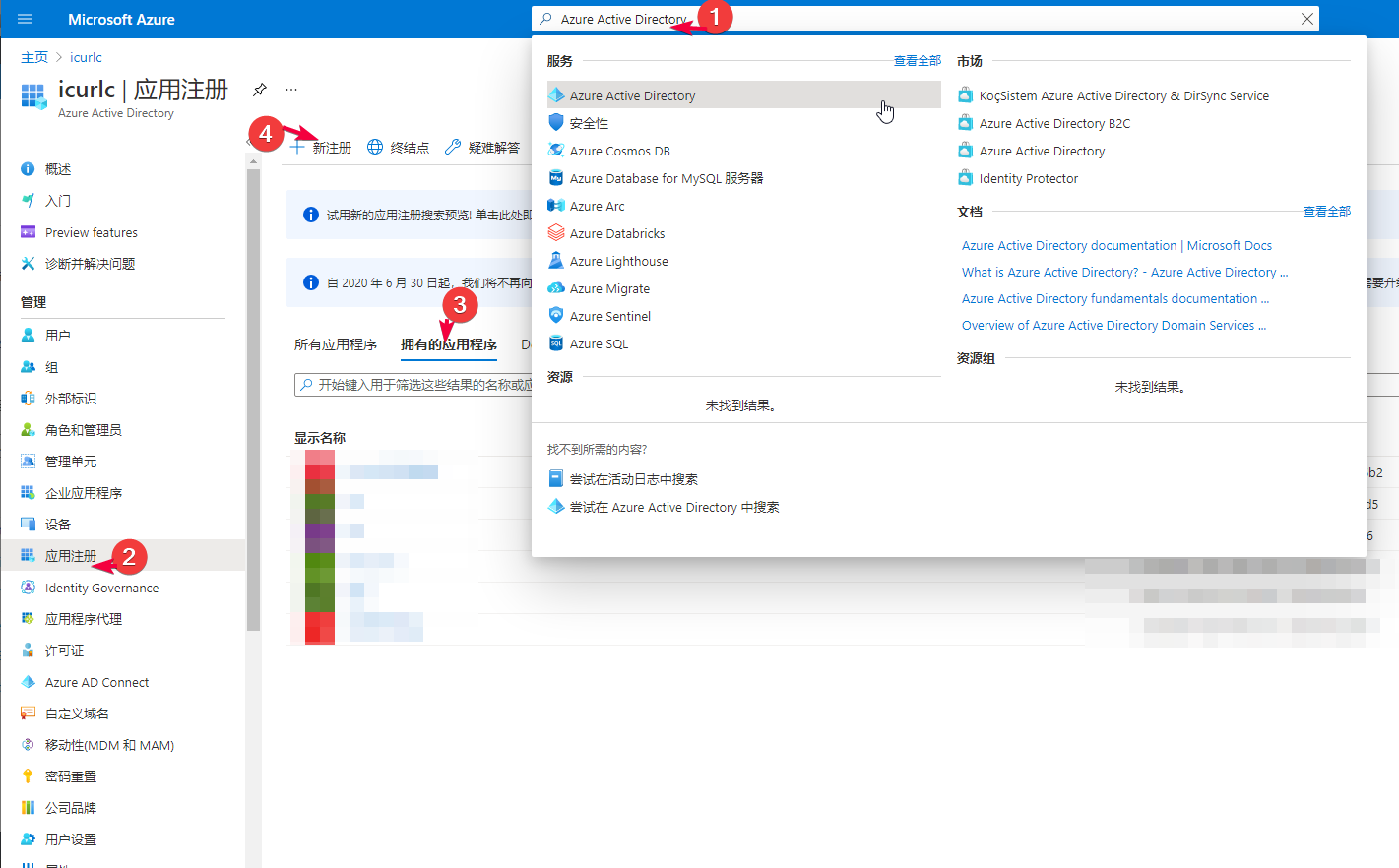Image resolution: width=1399 pixels, height=868 pixels.
Task: Click 疑难解答 toolbar button
Action: [482, 148]
